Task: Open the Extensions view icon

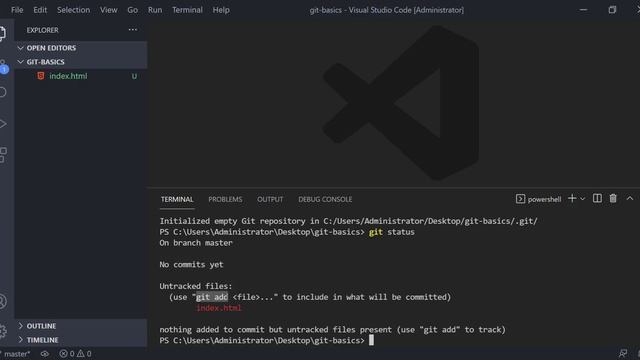Action: [3, 155]
